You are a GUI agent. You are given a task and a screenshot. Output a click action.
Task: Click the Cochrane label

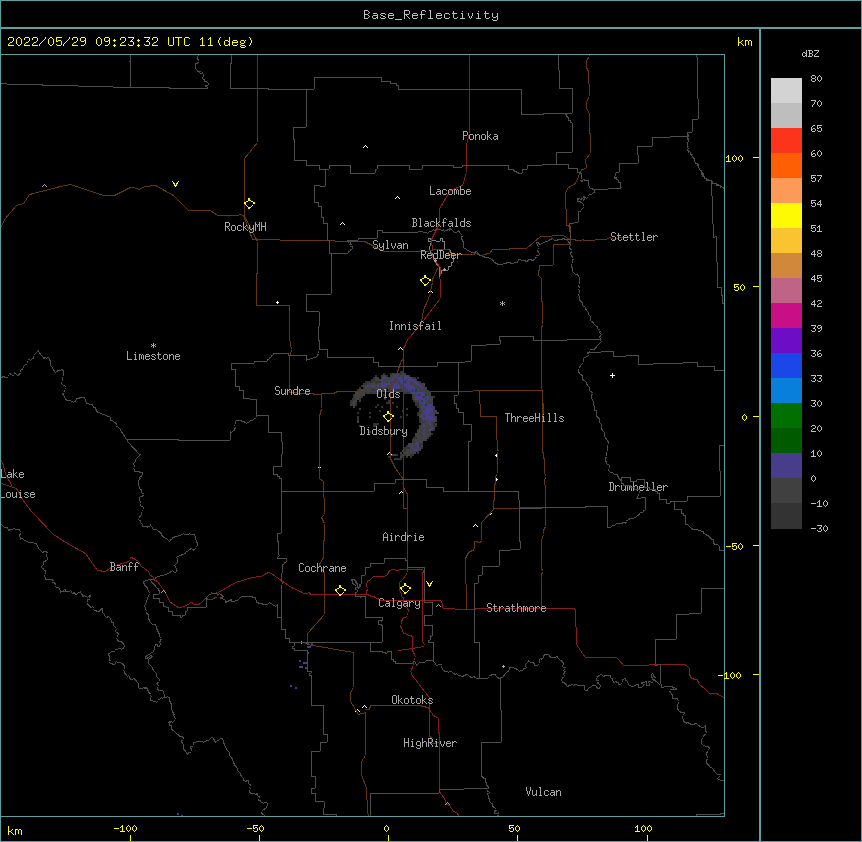(322, 568)
